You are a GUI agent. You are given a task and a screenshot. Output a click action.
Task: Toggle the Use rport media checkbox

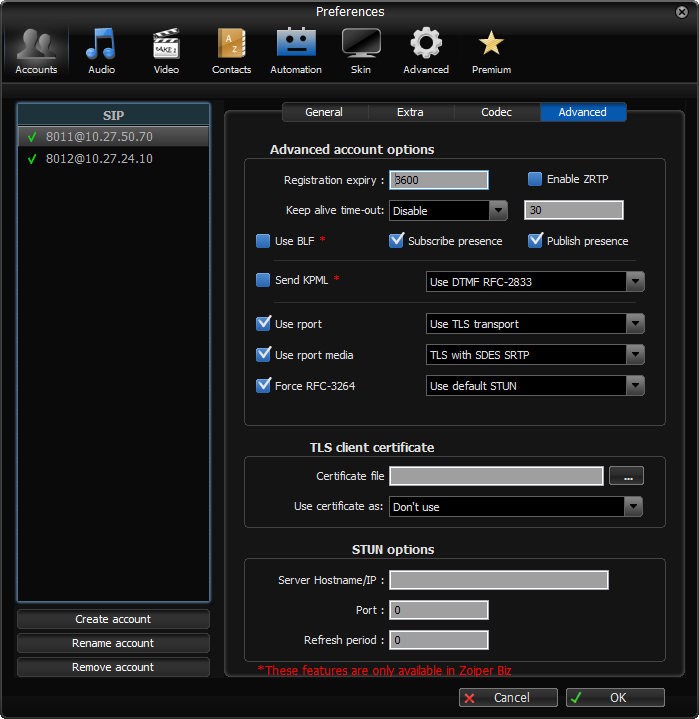coord(264,355)
